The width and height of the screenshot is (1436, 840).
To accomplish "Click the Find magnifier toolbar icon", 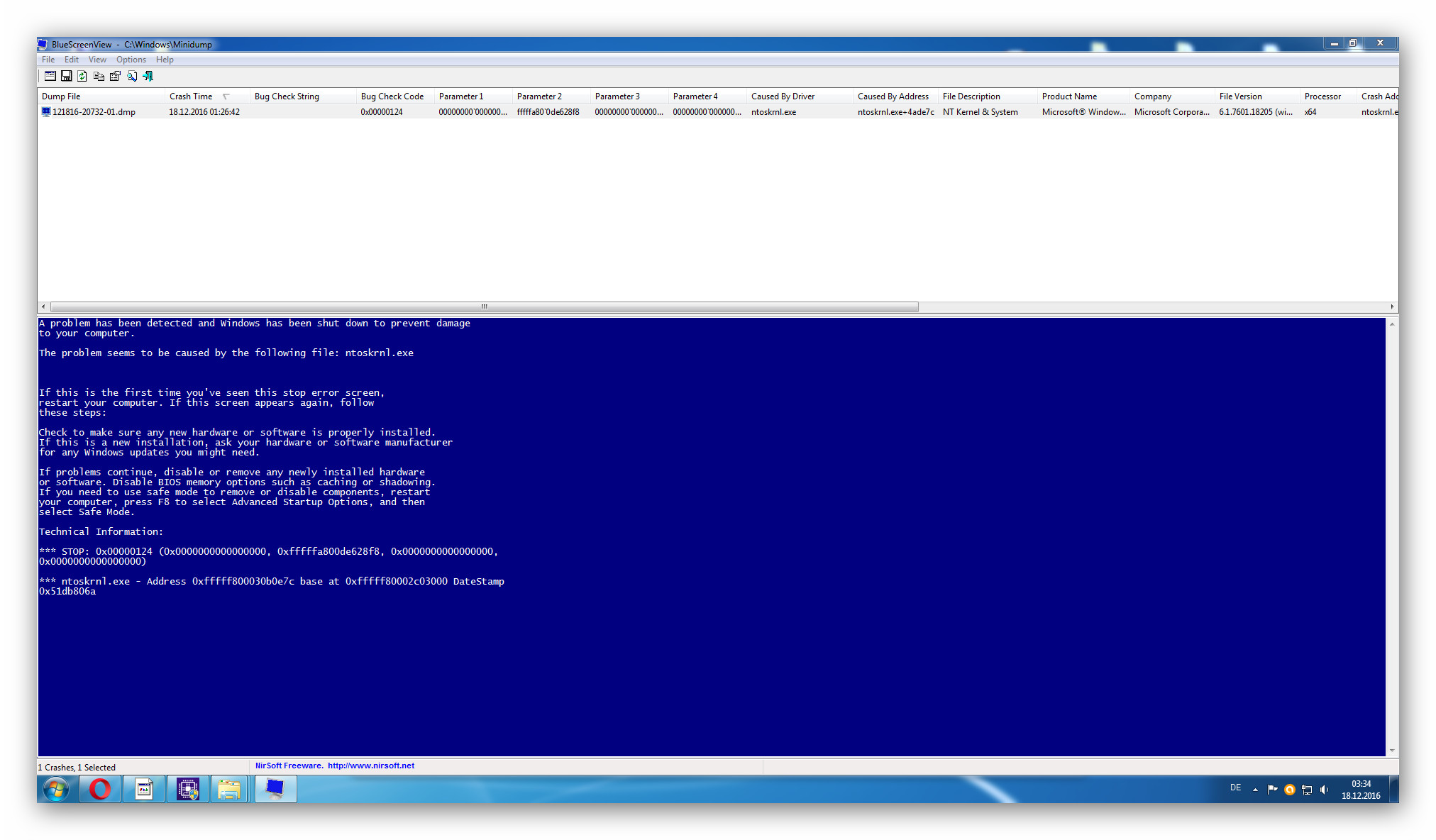I will coord(132,76).
